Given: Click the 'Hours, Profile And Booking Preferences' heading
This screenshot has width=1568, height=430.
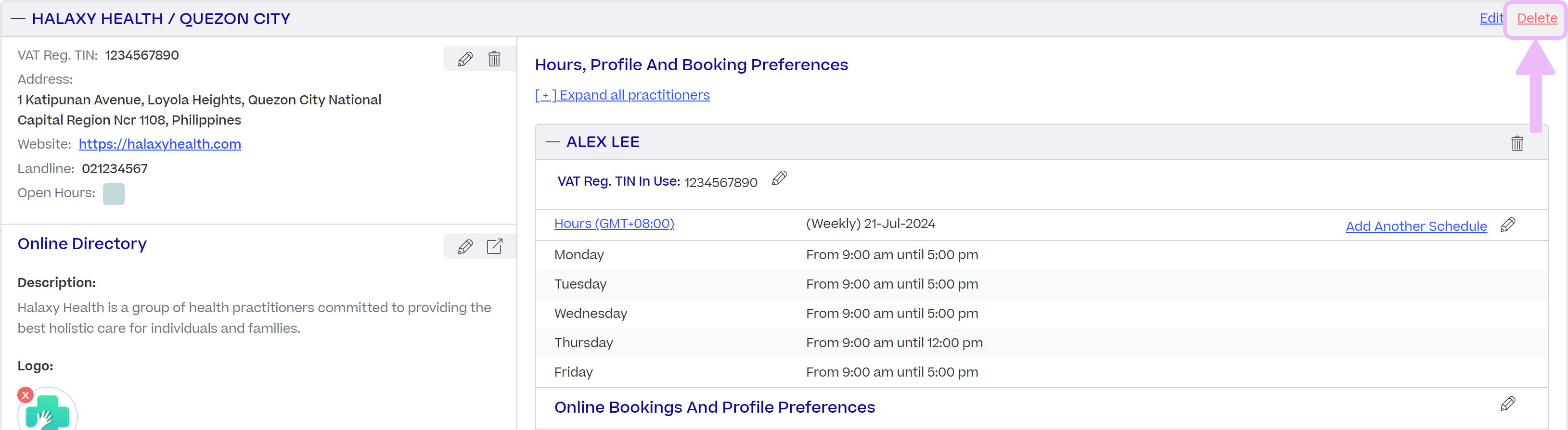Looking at the screenshot, I should (x=692, y=64).
